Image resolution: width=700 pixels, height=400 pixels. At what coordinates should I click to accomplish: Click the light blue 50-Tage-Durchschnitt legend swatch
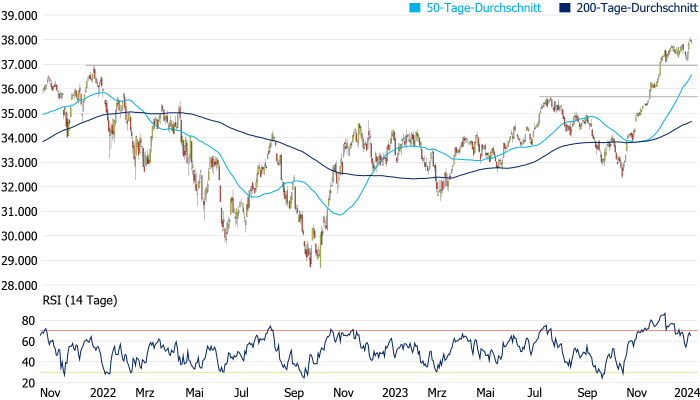pos(415,7)
